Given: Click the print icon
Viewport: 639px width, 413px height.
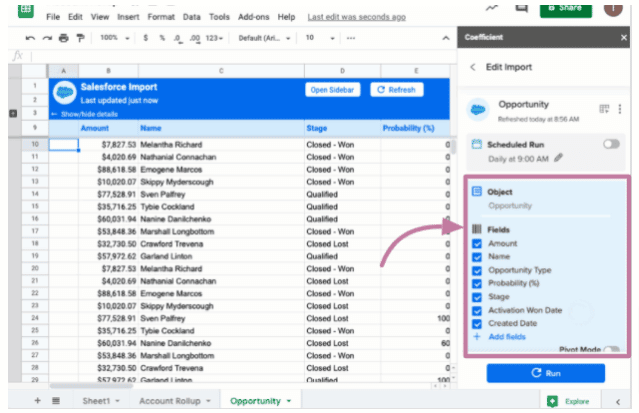Looking at the screenshot, I should (x=64, y=38).
